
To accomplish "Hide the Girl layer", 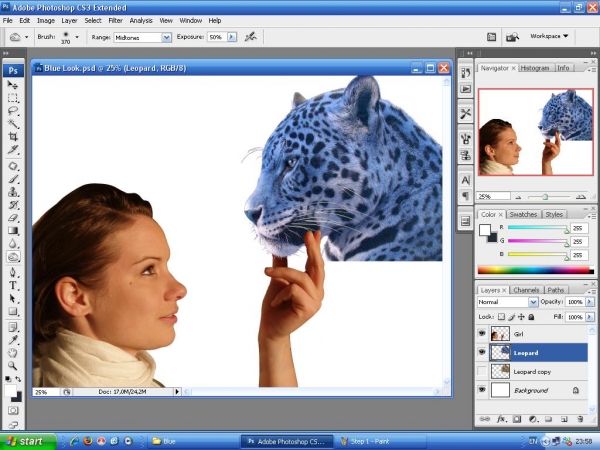I will (x=482, y=334).
